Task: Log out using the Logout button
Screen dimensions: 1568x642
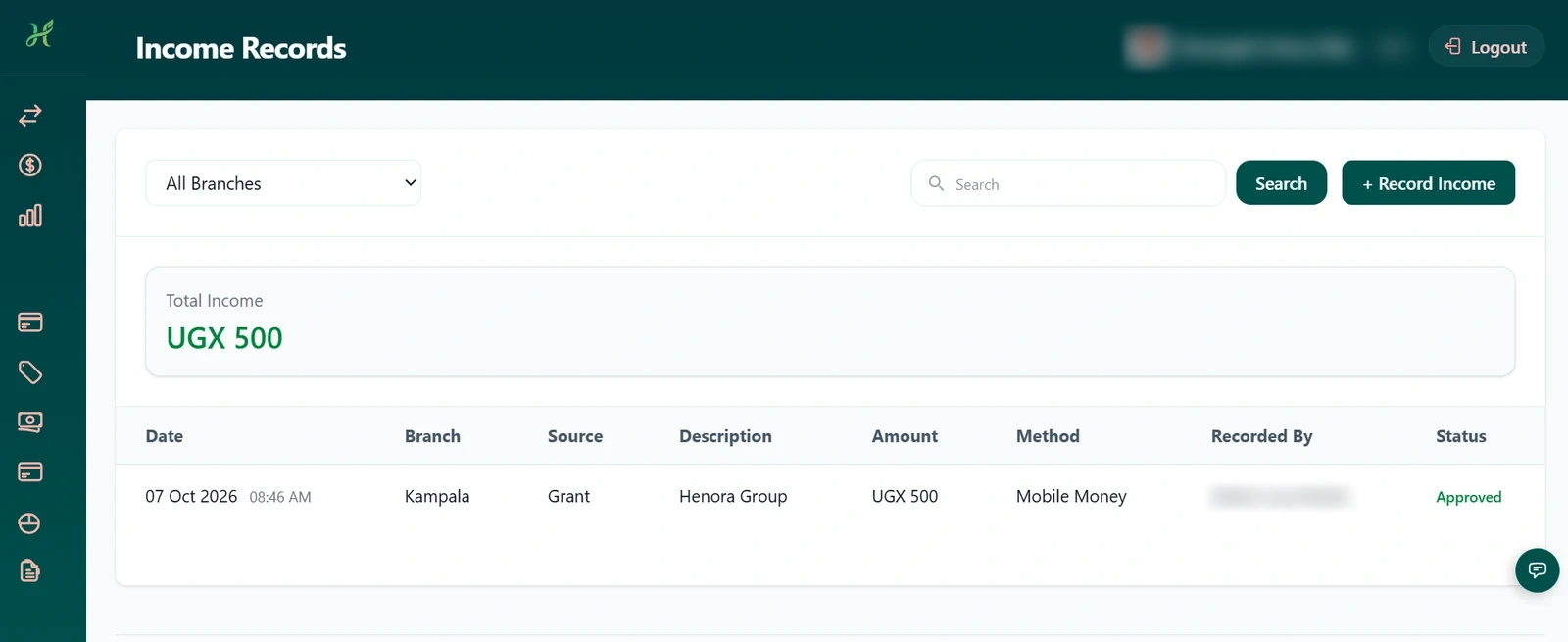Action: [1486, 47]
